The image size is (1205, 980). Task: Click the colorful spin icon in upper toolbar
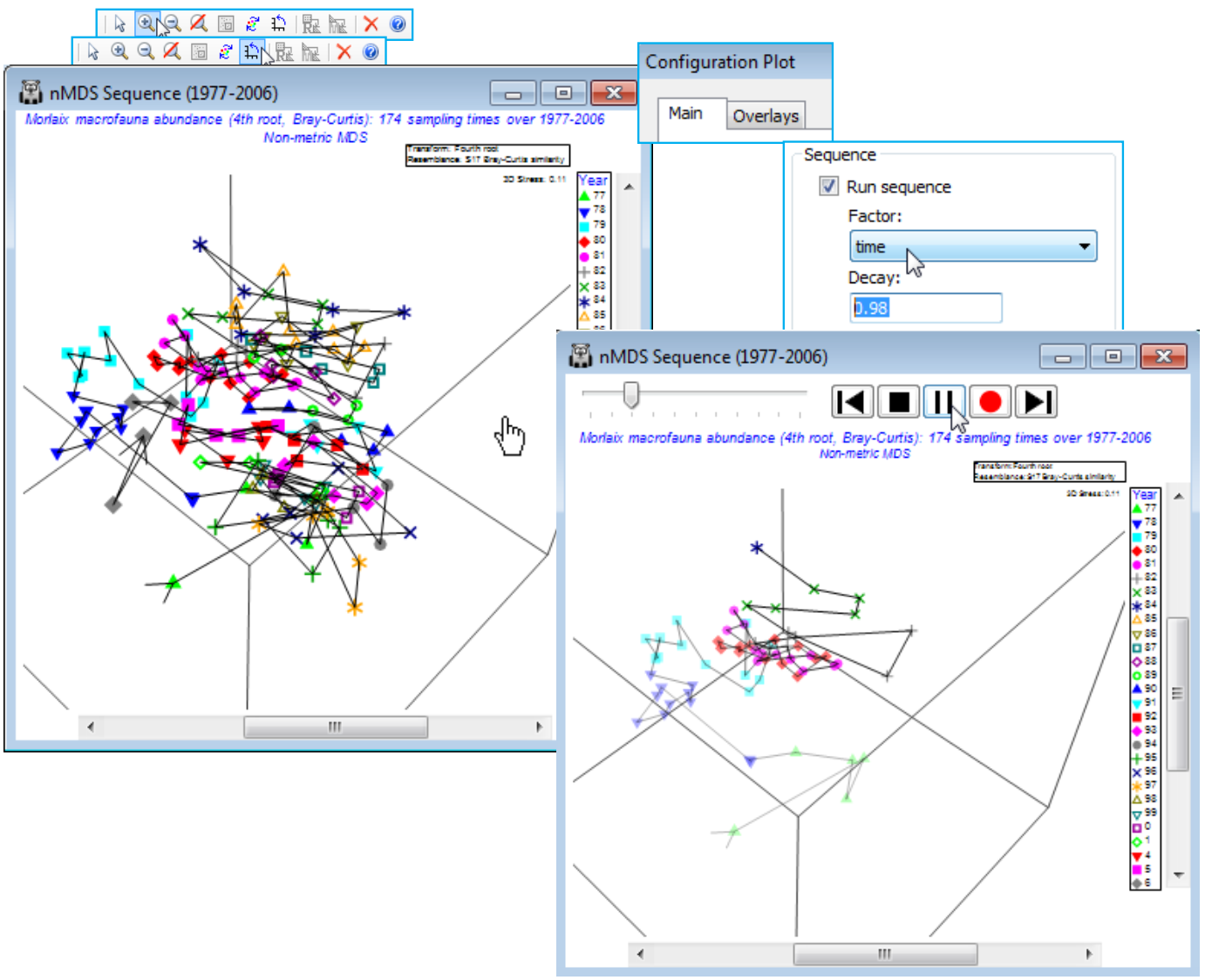point(252,24)
